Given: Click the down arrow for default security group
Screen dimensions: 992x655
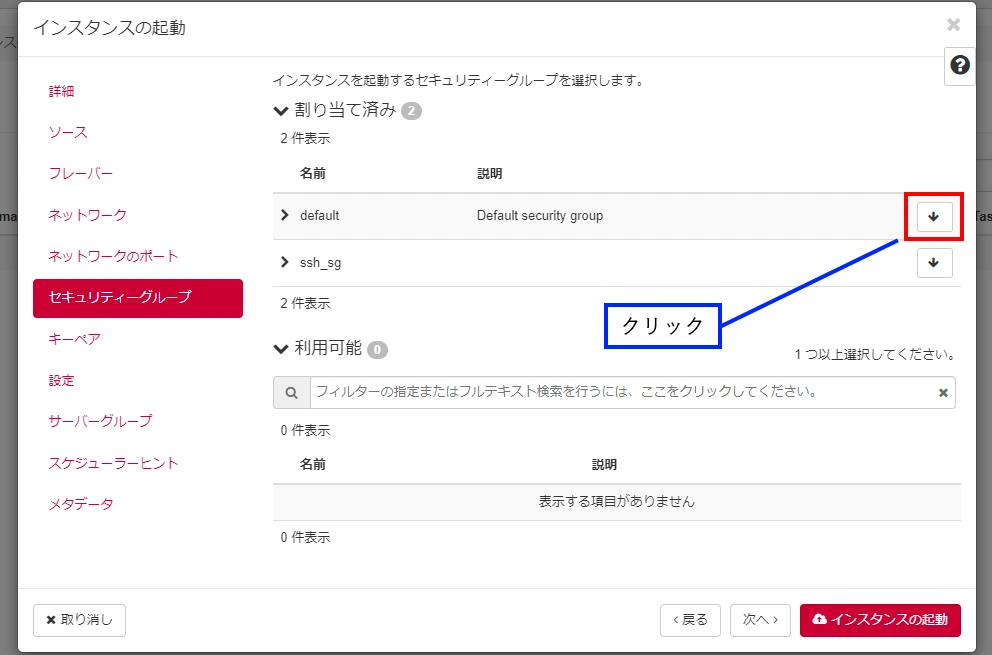Looking at the screenshot, I should point(934,216).
